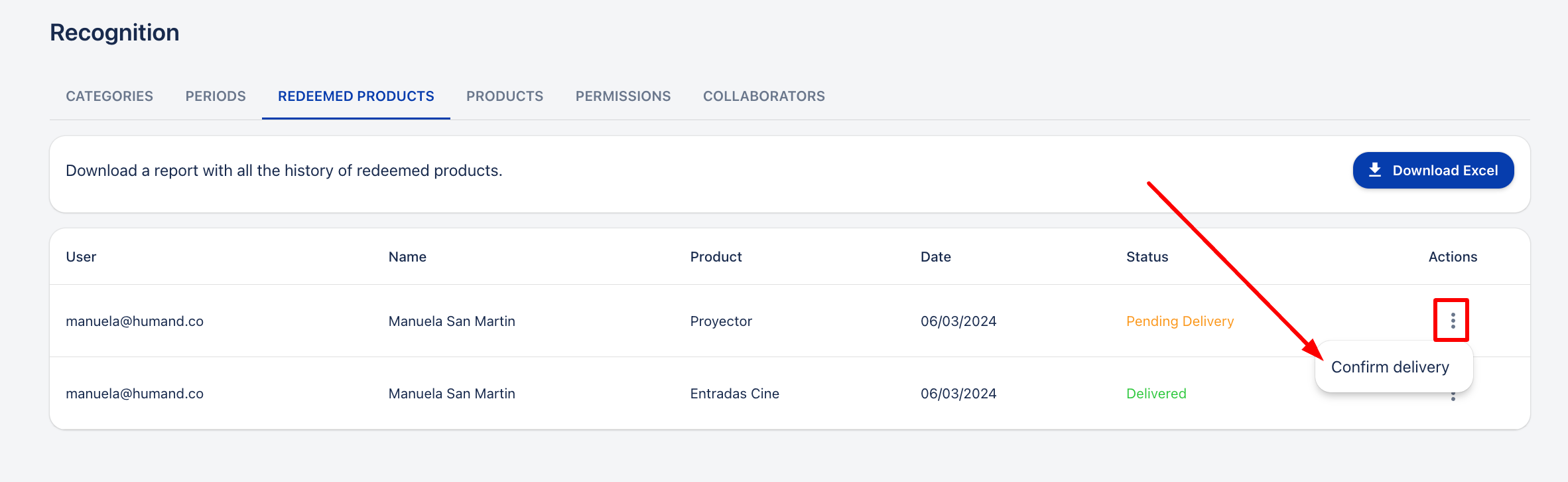Click the Recognition page heading
The height and width of the screenshot is (482, 1568).
point(115,33)
